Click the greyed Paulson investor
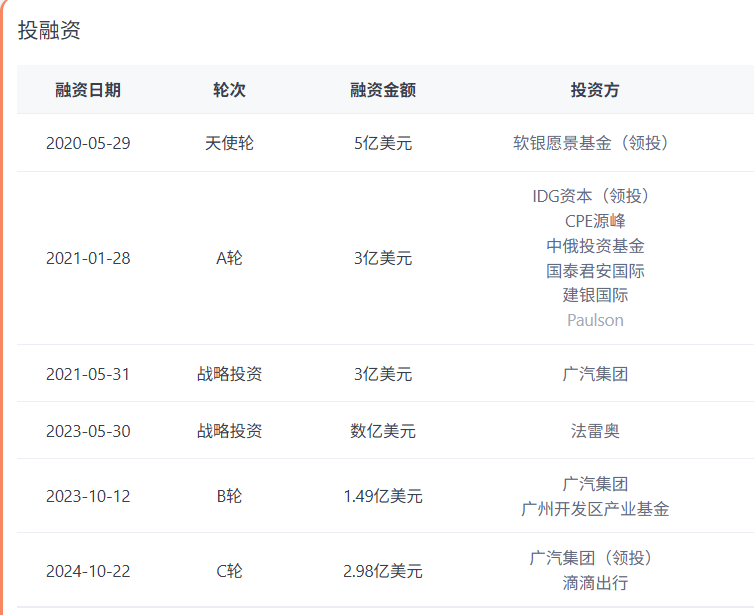This screenshot has width=754, height=615. (x=595, y=320)
